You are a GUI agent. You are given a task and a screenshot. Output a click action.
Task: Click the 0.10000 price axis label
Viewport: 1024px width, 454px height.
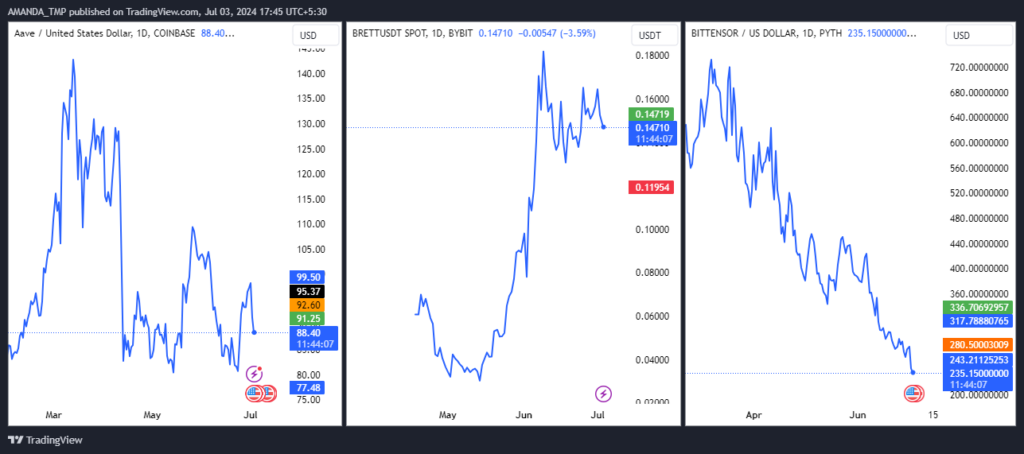click(652, 230)
